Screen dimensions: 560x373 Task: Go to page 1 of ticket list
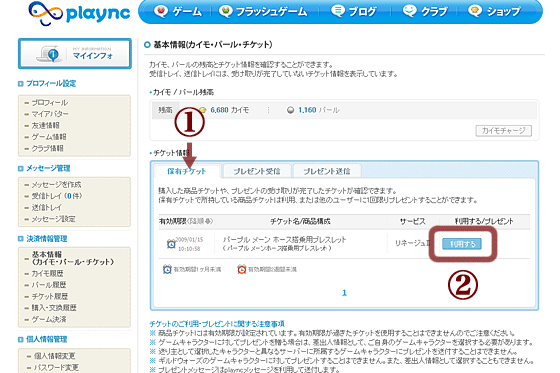[344, 293]
